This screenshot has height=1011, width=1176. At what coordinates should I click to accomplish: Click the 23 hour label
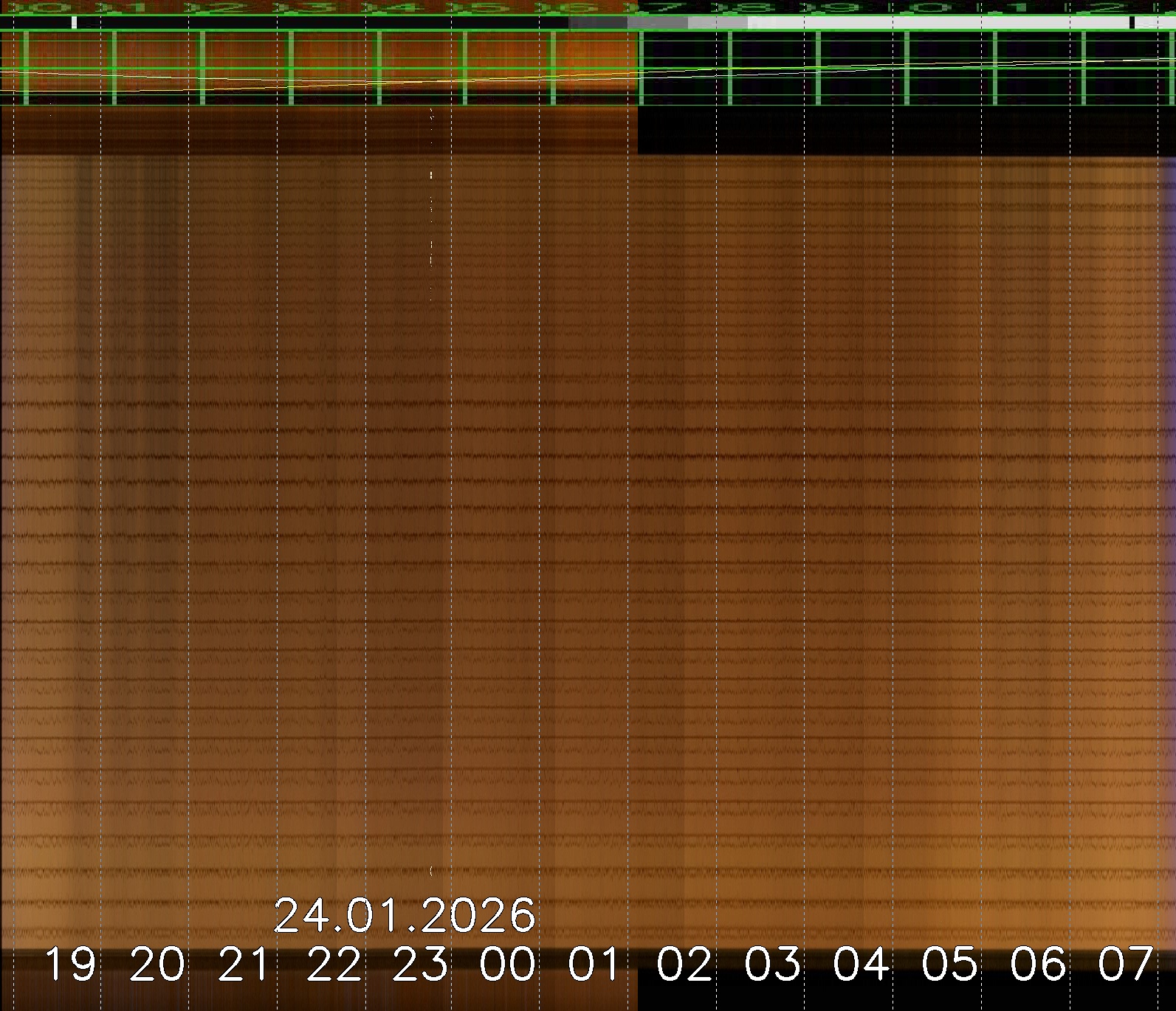point(420,965)
